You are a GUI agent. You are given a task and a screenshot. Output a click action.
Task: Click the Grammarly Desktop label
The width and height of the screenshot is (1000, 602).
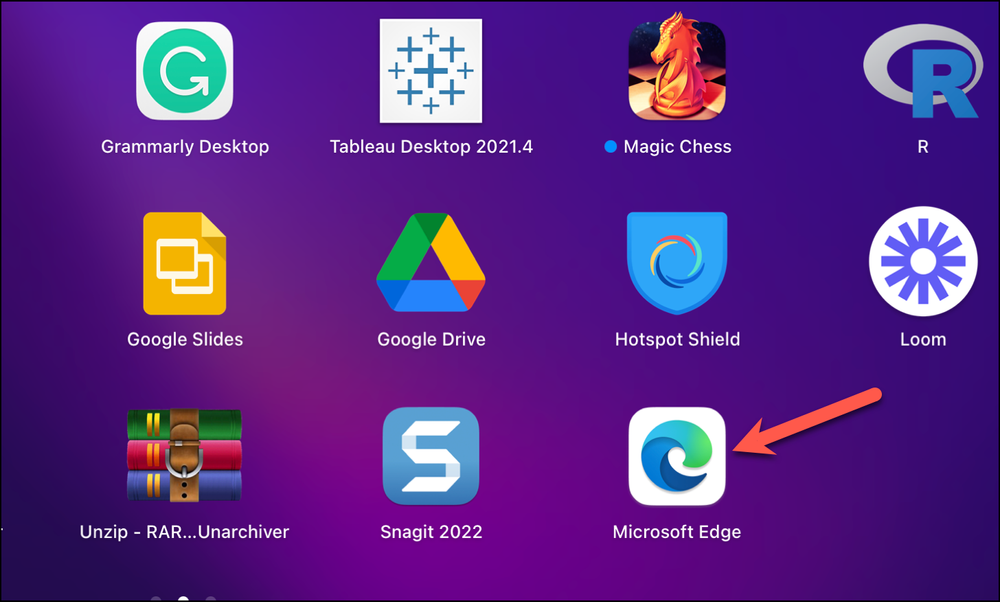point(185,146)
